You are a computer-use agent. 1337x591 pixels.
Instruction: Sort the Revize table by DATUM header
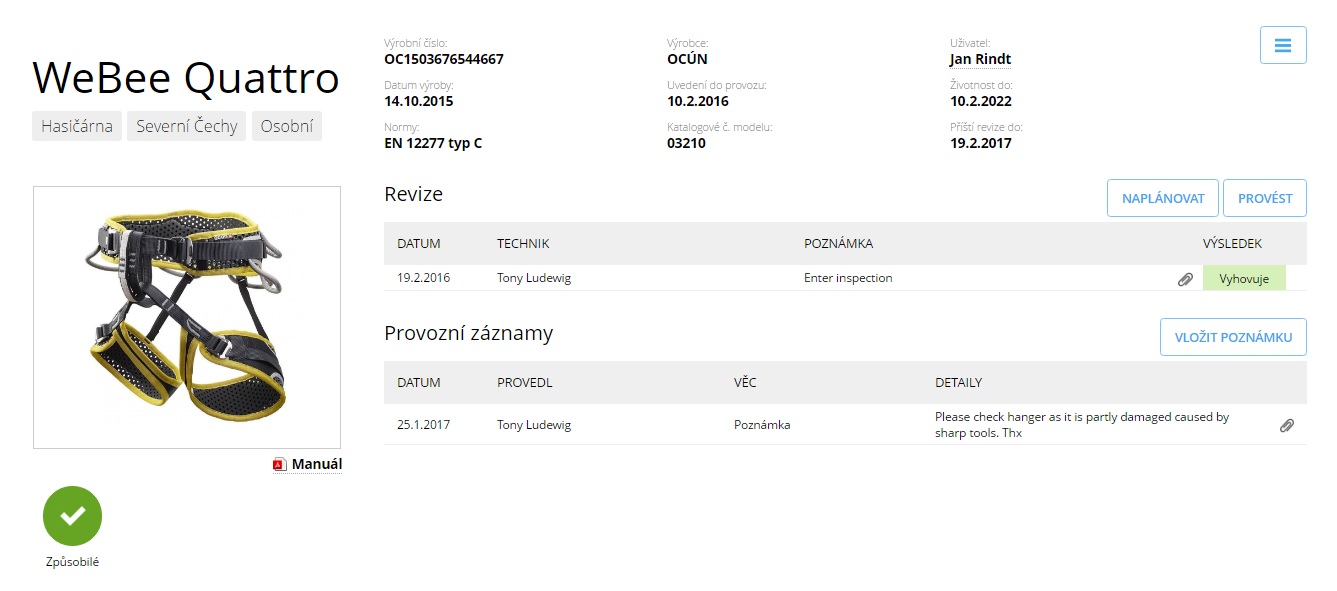tap(419, 243)
